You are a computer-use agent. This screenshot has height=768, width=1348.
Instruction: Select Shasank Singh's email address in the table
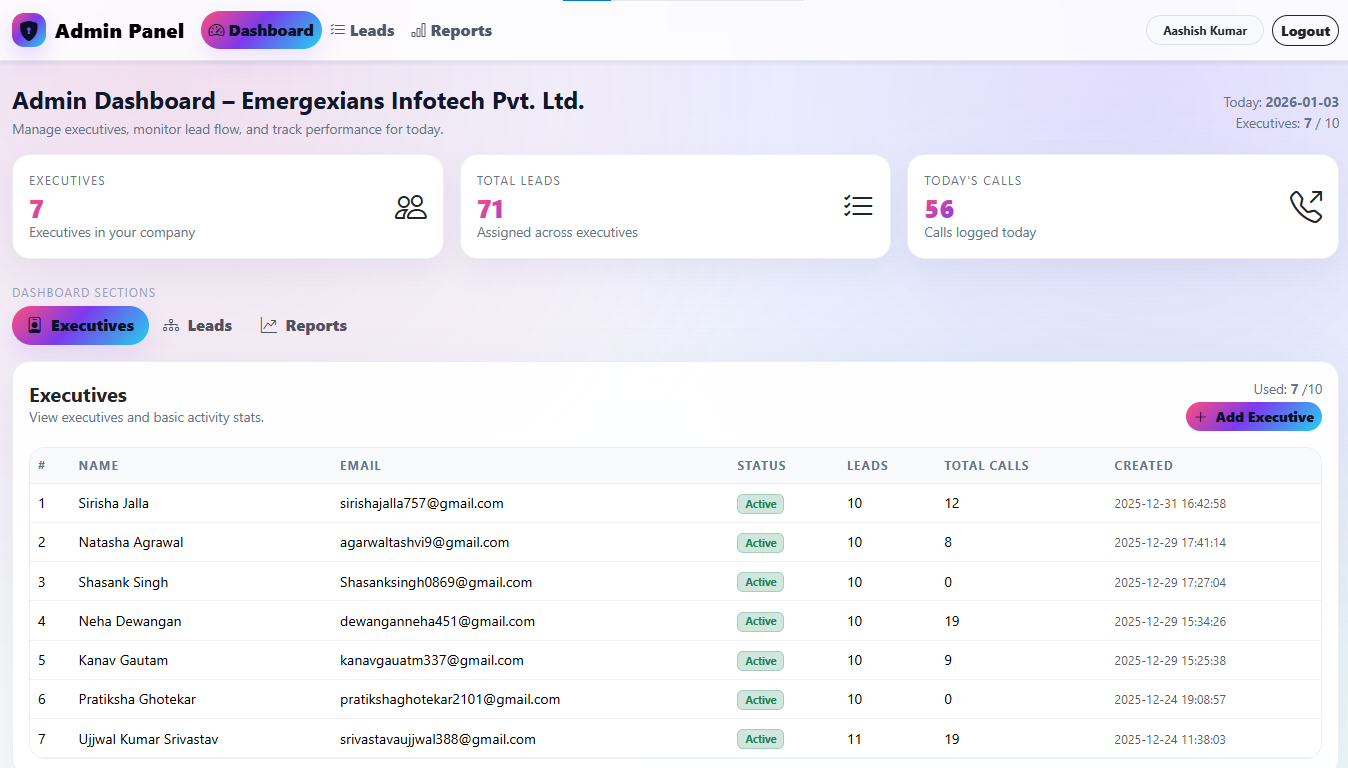tap(435, 581)
